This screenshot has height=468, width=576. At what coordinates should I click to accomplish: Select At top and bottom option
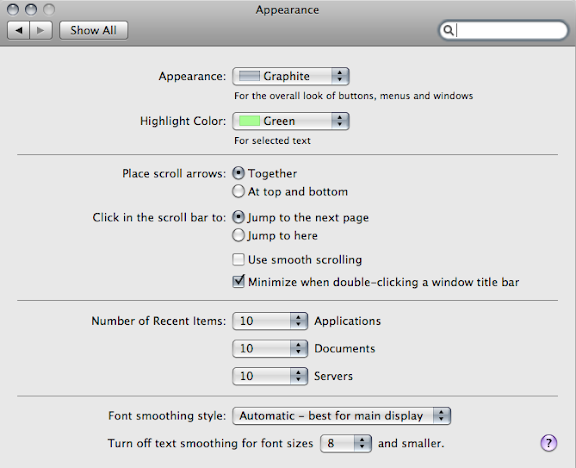click(238, 191)
